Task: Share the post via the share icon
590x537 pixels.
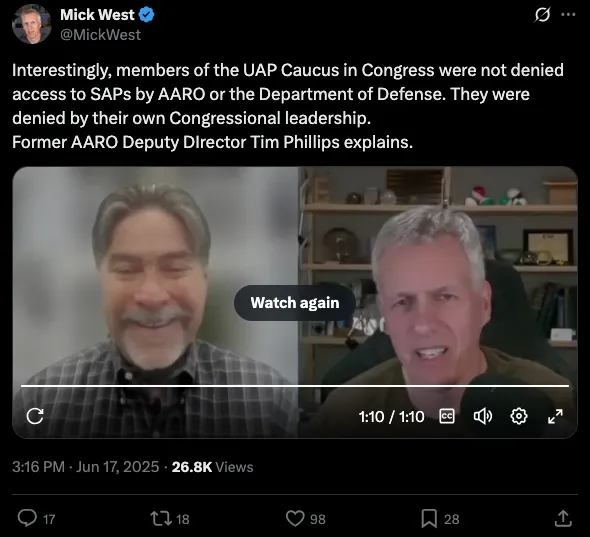Action: pyautogui.click(x=563, y=518)
